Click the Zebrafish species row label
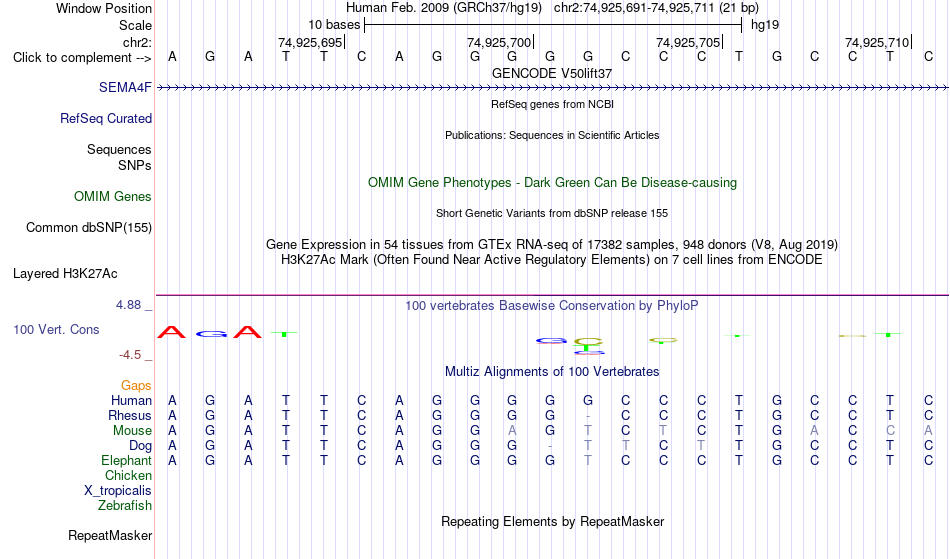This screenshot has height=559, width=950. point(125,506)
